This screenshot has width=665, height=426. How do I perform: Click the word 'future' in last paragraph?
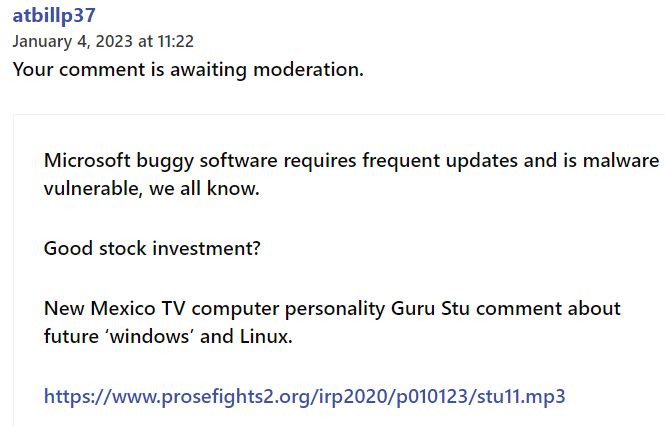click(71, 336)
